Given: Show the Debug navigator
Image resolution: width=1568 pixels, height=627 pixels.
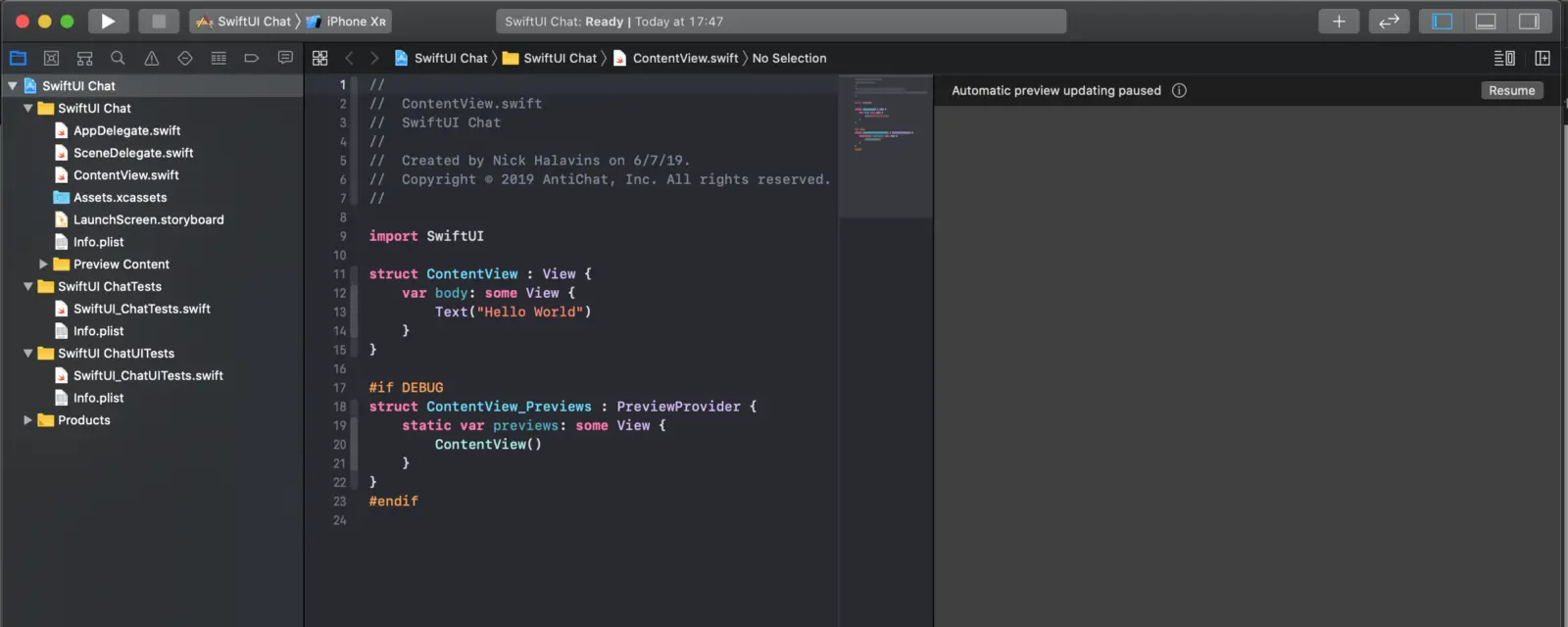Looking at the screenshot, I should point(219,58).
